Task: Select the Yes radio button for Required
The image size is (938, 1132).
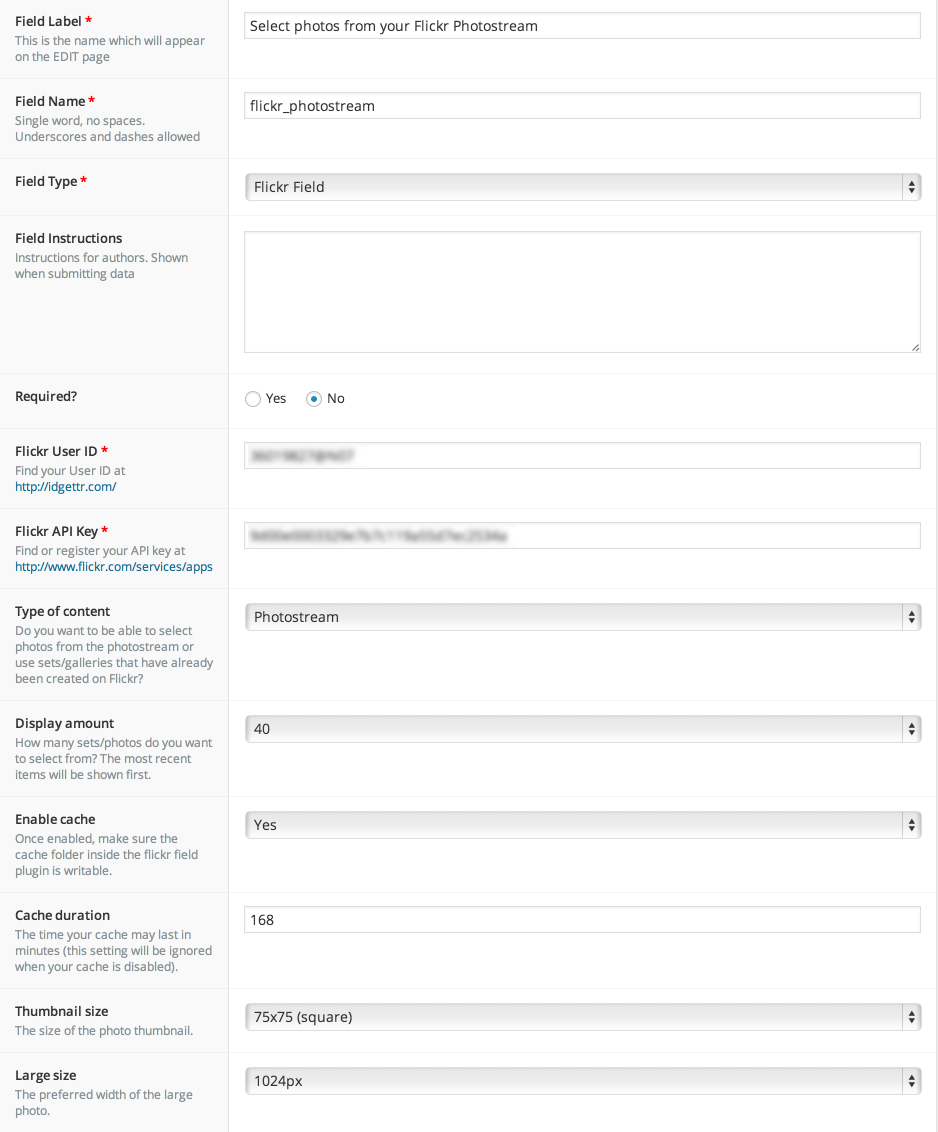Action: (x=253, y=399)
